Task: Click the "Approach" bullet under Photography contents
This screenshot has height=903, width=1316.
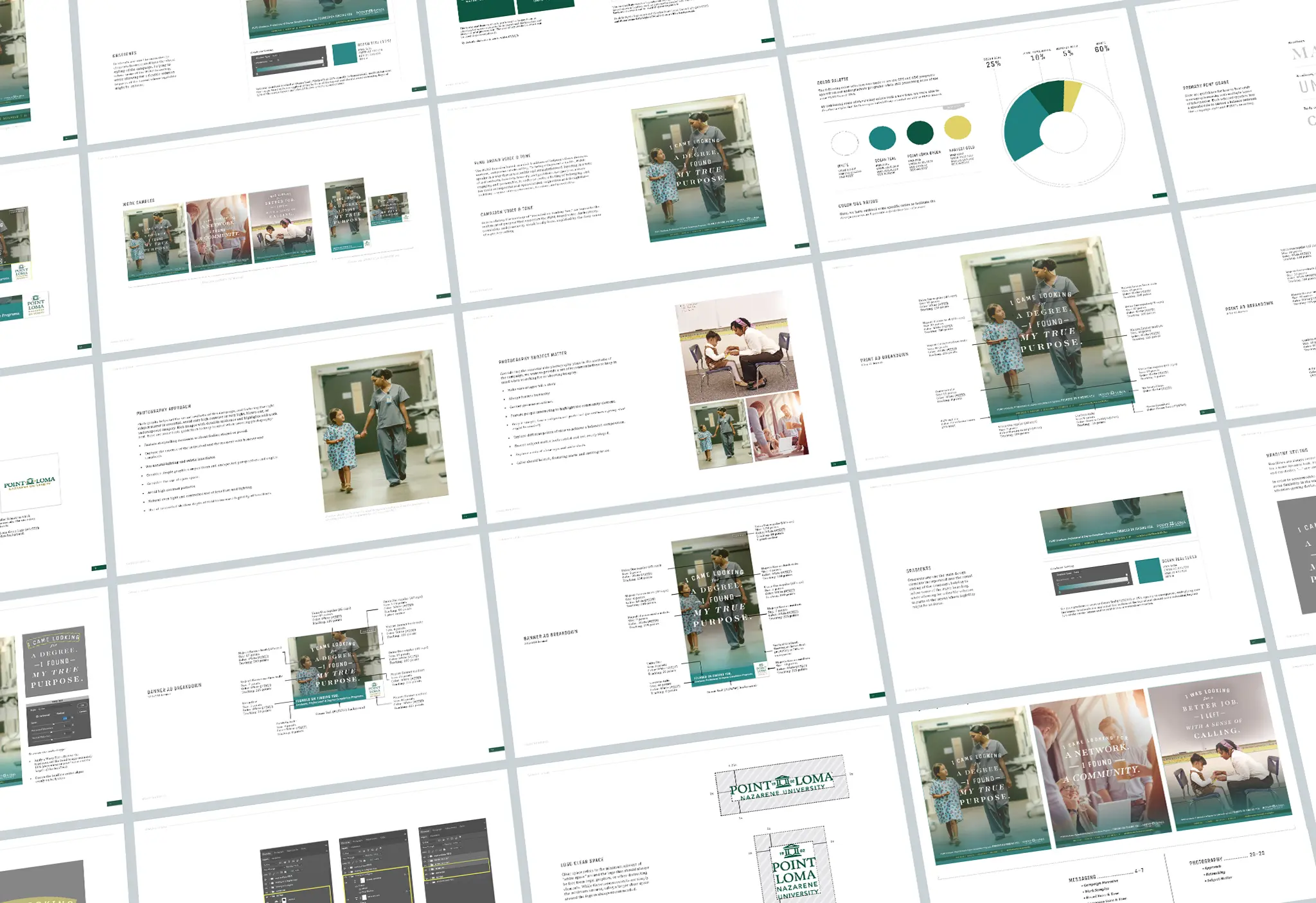Action: [1212, 867]
